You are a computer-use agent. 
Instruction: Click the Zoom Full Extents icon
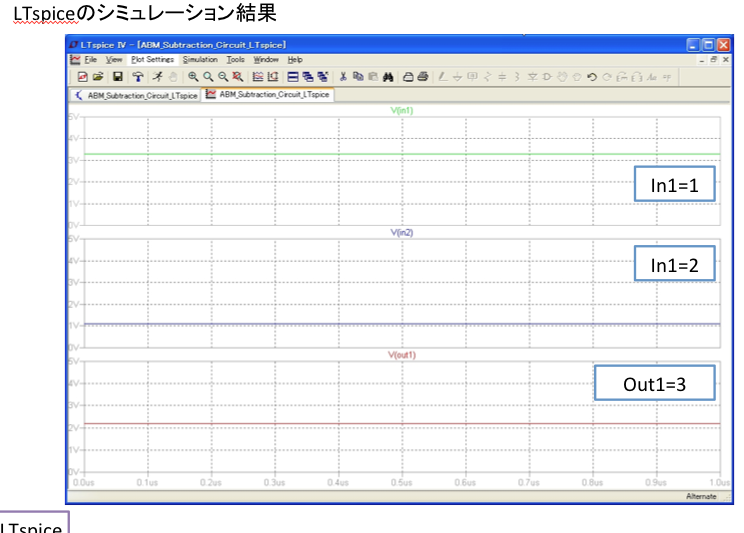238,76
